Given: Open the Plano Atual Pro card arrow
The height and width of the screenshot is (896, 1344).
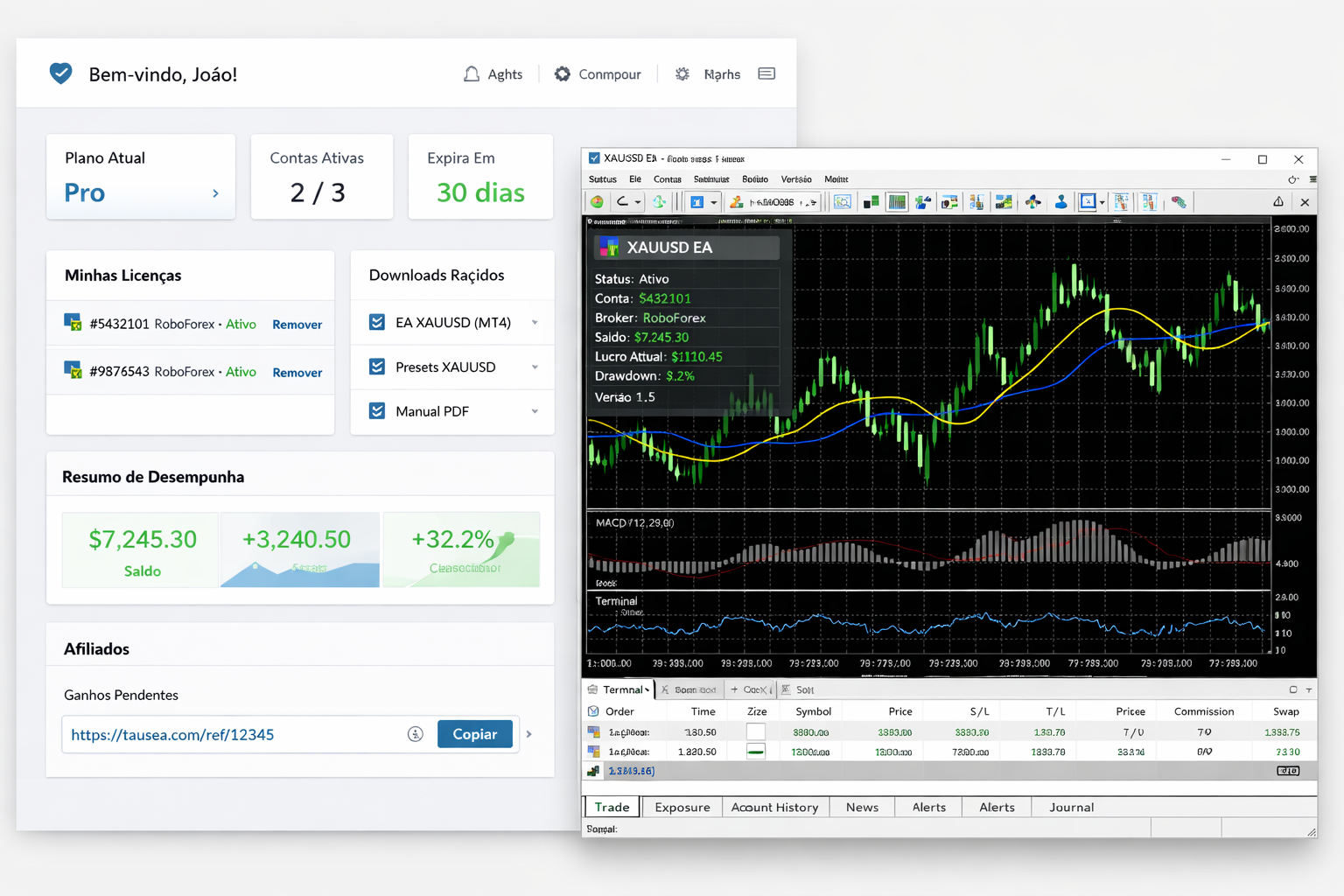Looking at the screenshot, I should tap(215, 193).
